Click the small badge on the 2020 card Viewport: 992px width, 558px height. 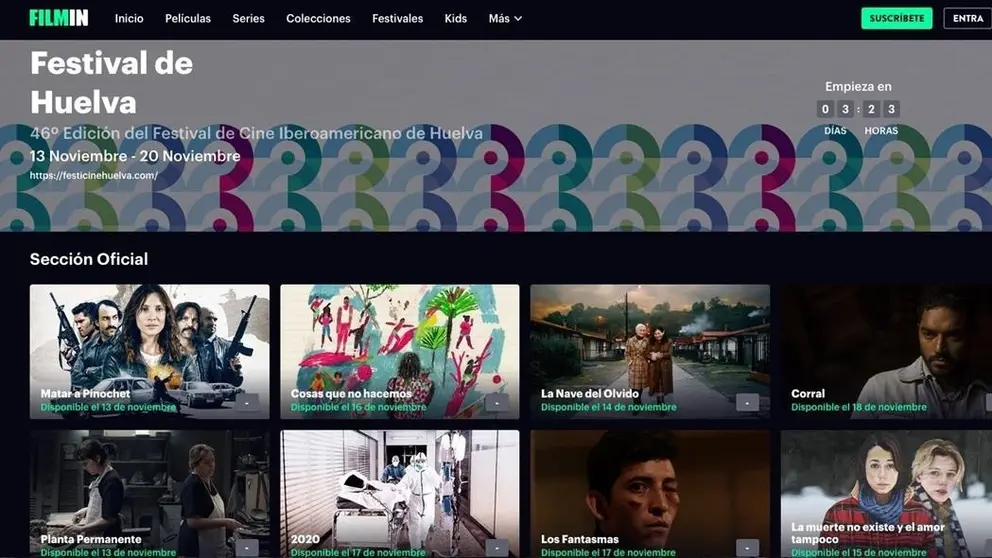click(x=497, y=548)
